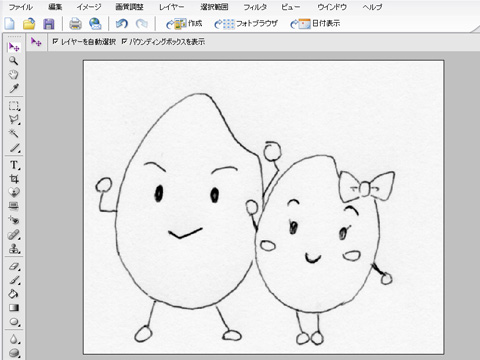
Task: Click Move tool icon in options bar
Action: point(36,42)
